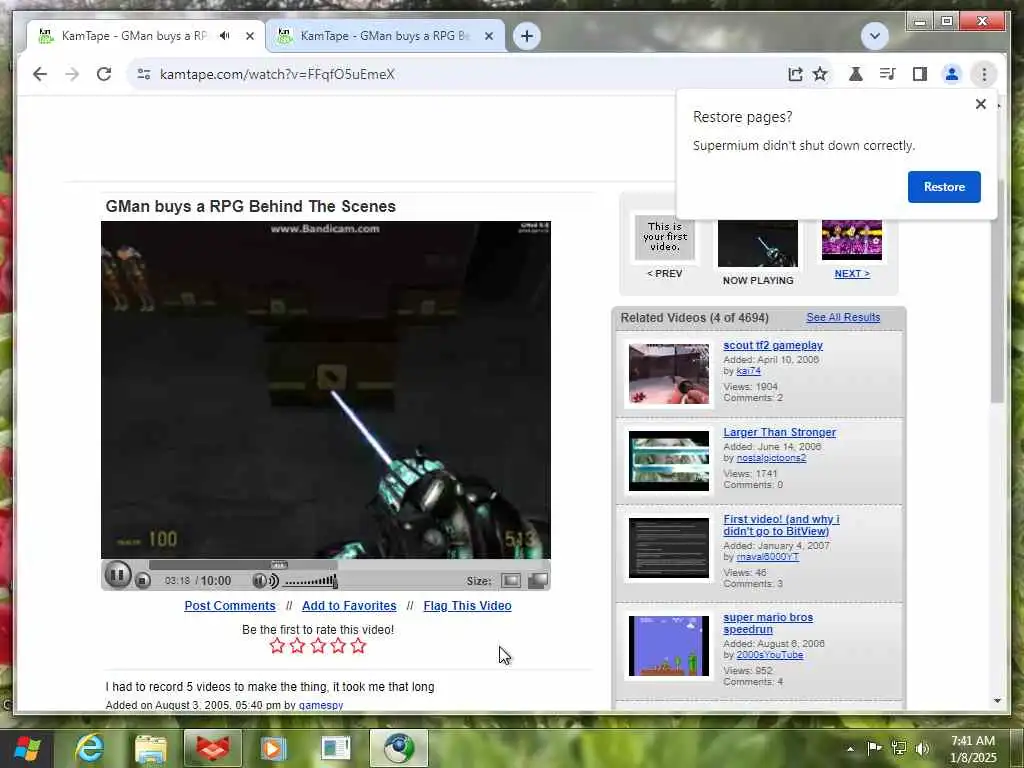
Task: Open Windows Start menu
Action: tap(26, 748)
